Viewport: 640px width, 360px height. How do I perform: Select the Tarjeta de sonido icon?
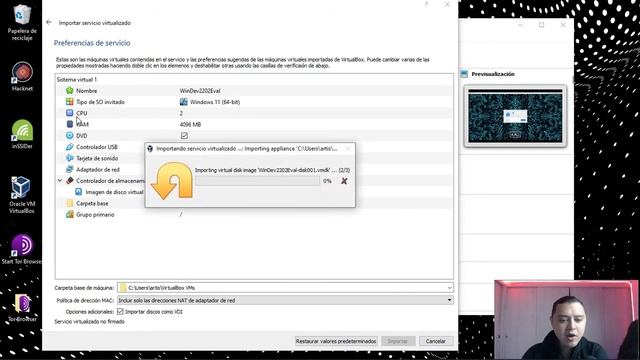coord(70,158)
